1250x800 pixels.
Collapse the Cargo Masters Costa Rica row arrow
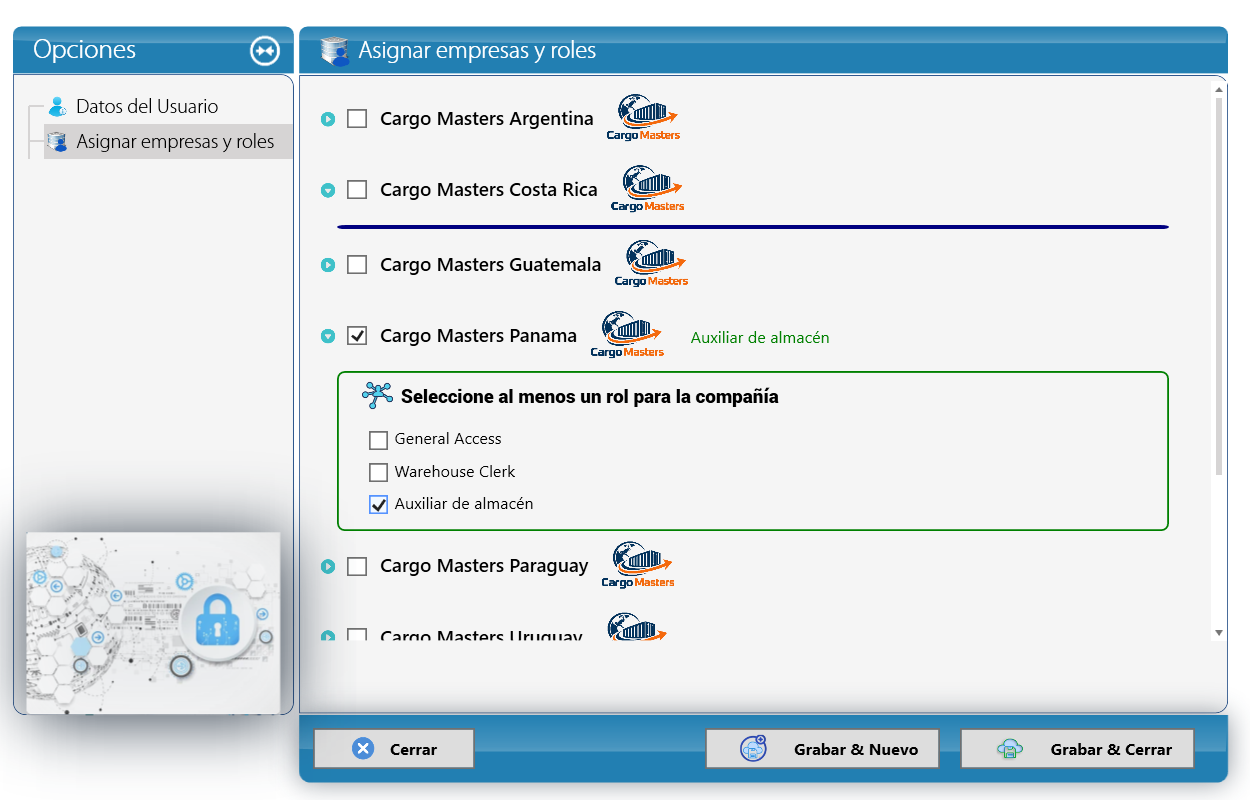327,190
